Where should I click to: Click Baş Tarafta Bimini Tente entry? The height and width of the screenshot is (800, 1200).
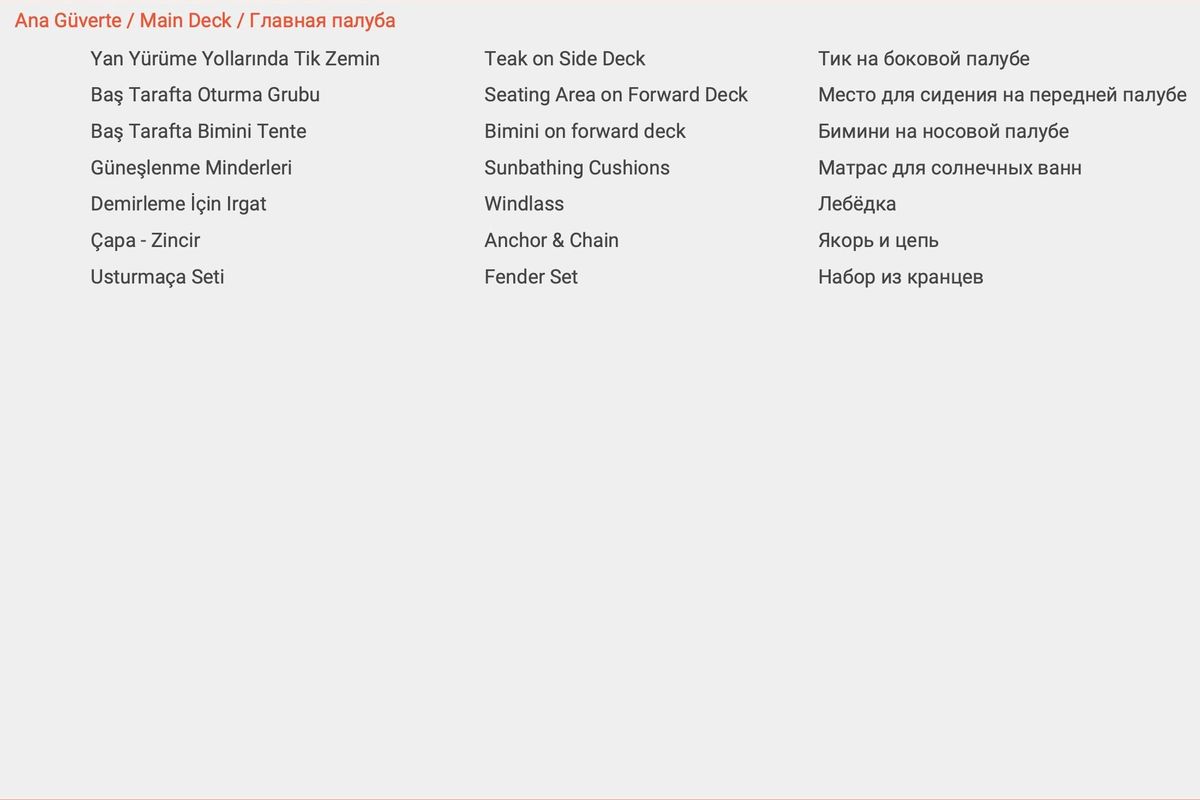198,131
